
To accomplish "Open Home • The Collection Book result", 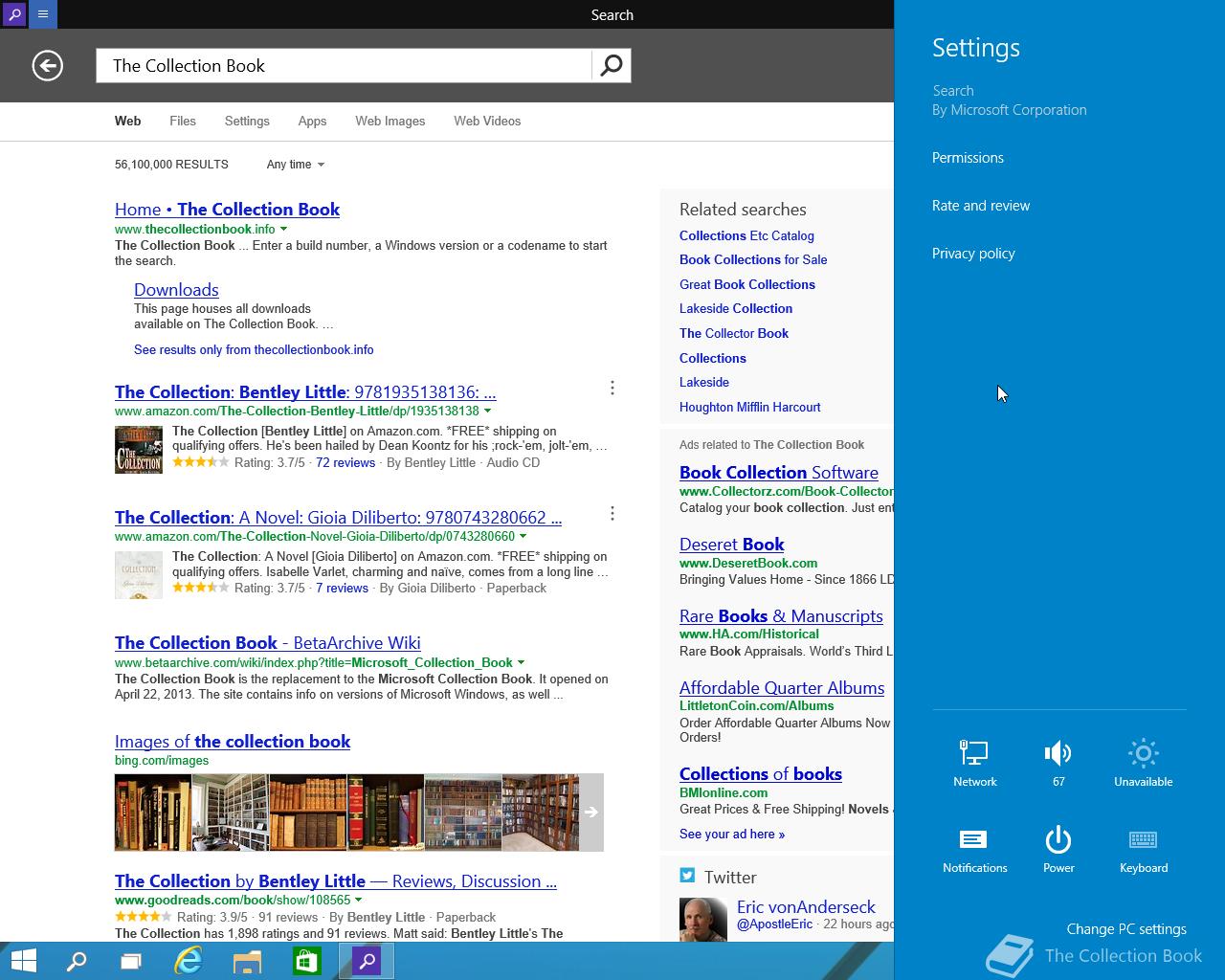I will tap(227, 210).
